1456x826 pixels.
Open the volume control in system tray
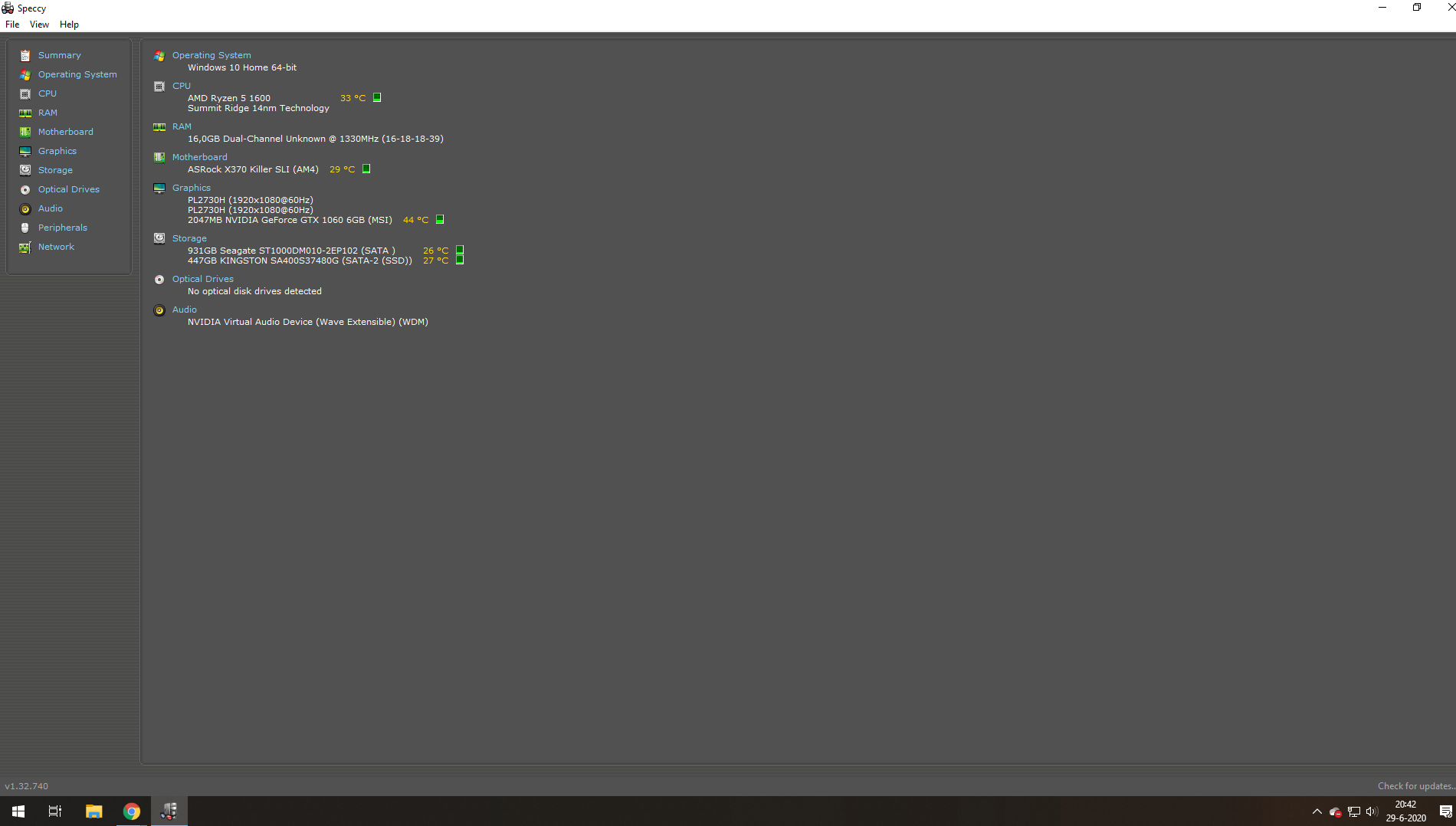(x=1372, y=811)
